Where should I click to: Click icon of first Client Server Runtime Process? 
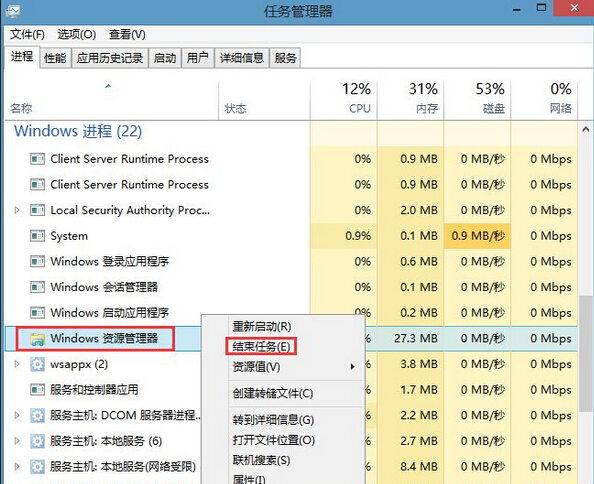tap(38, 159)
